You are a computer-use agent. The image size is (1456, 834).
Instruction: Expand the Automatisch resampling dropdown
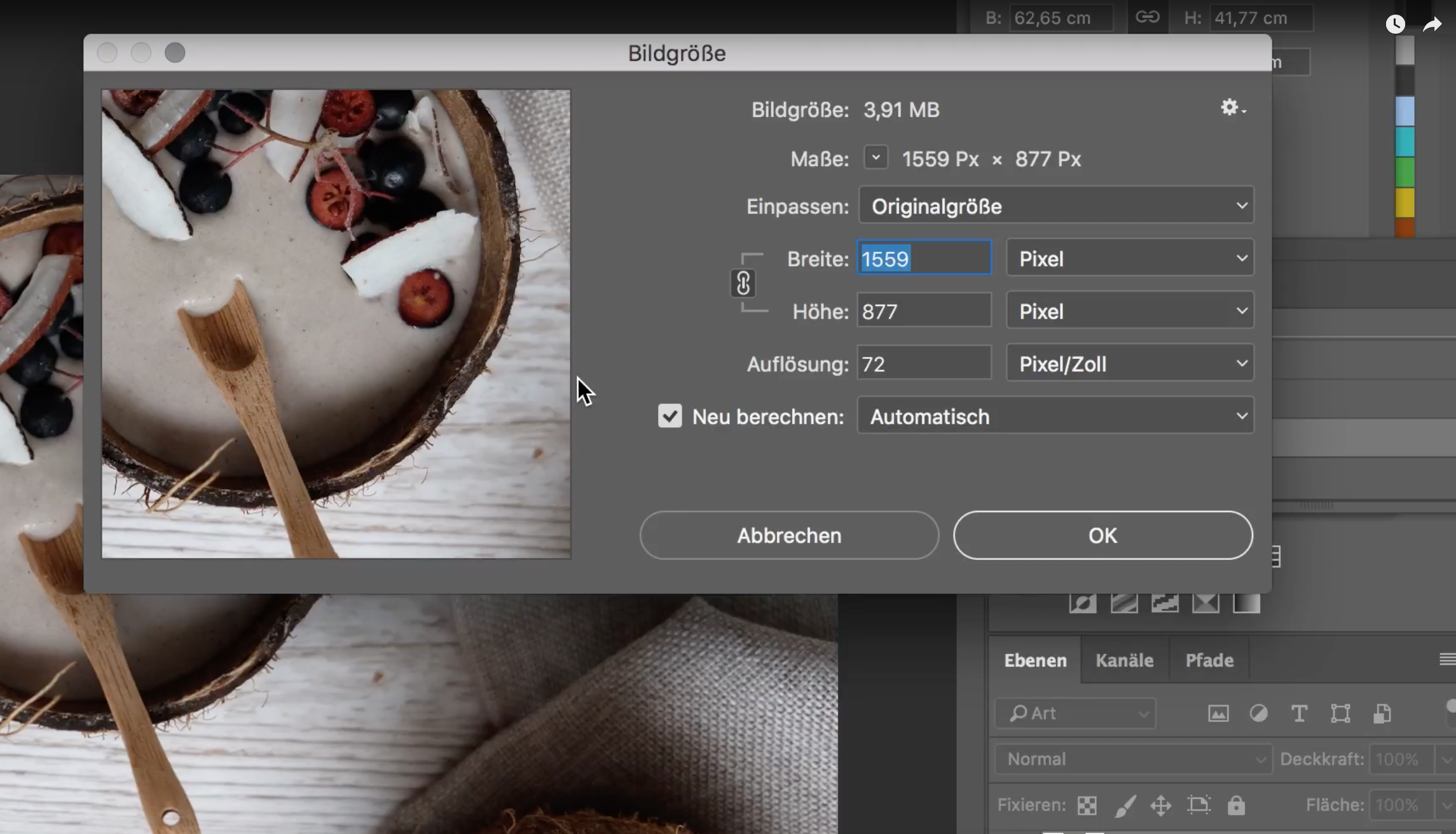(1055, 416)
